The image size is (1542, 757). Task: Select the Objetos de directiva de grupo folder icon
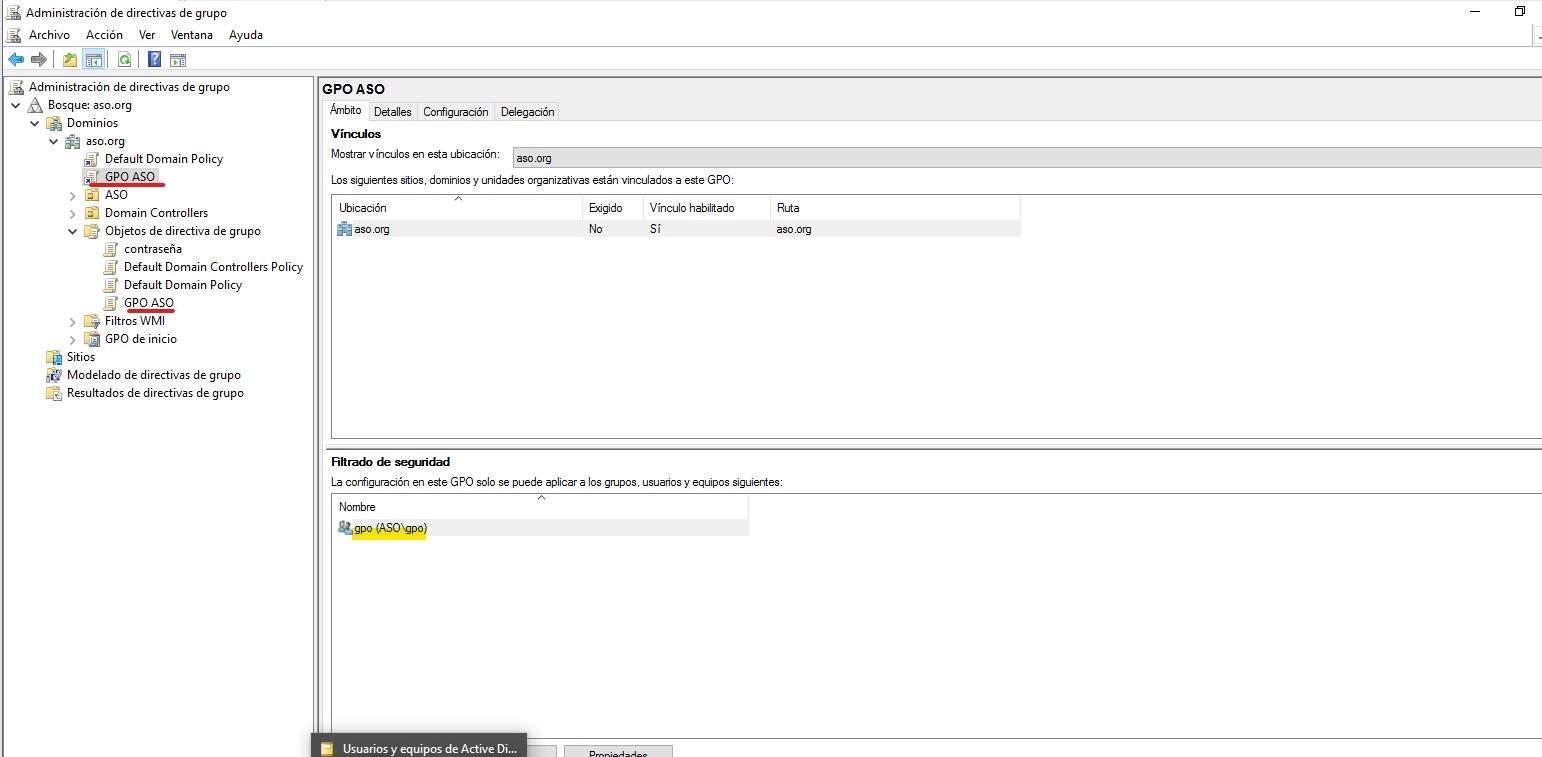[92, 231]
